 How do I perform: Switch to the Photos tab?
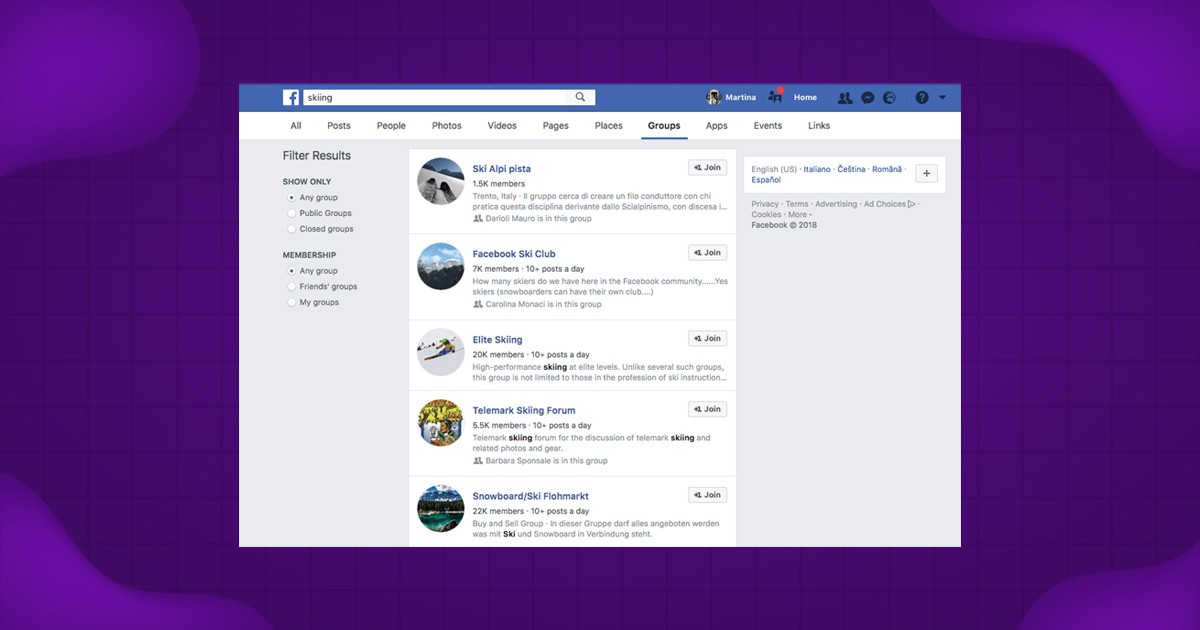447,126
